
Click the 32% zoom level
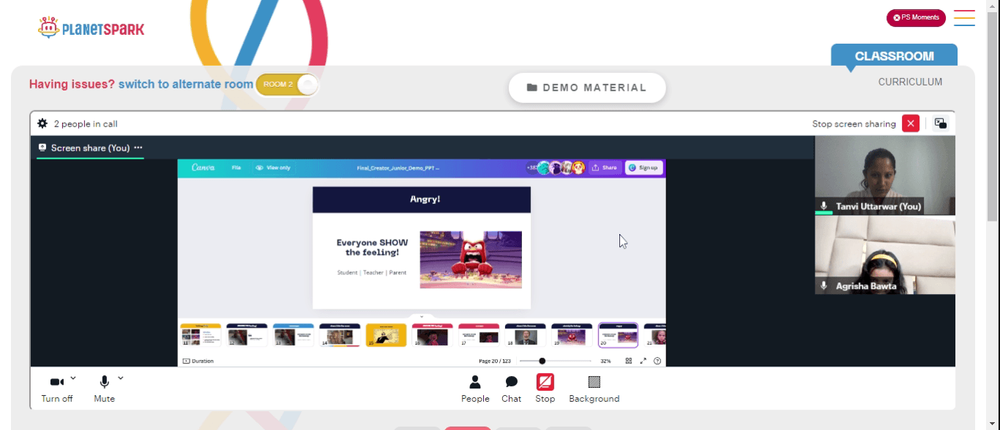[605, 361]
